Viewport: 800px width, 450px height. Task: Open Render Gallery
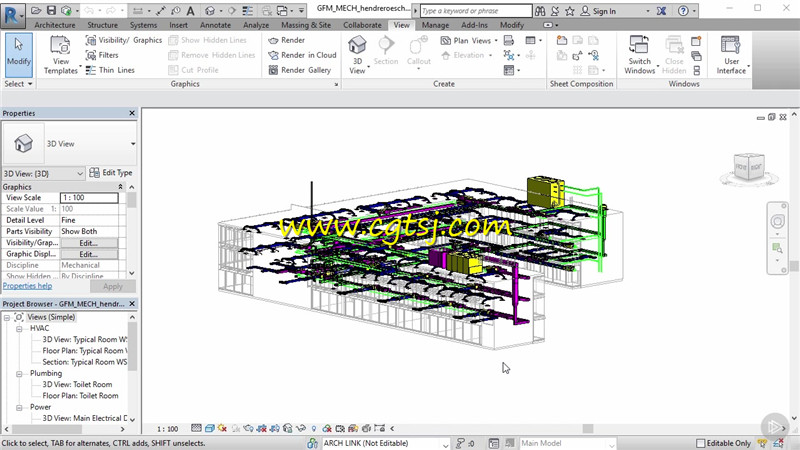(299, 70)
